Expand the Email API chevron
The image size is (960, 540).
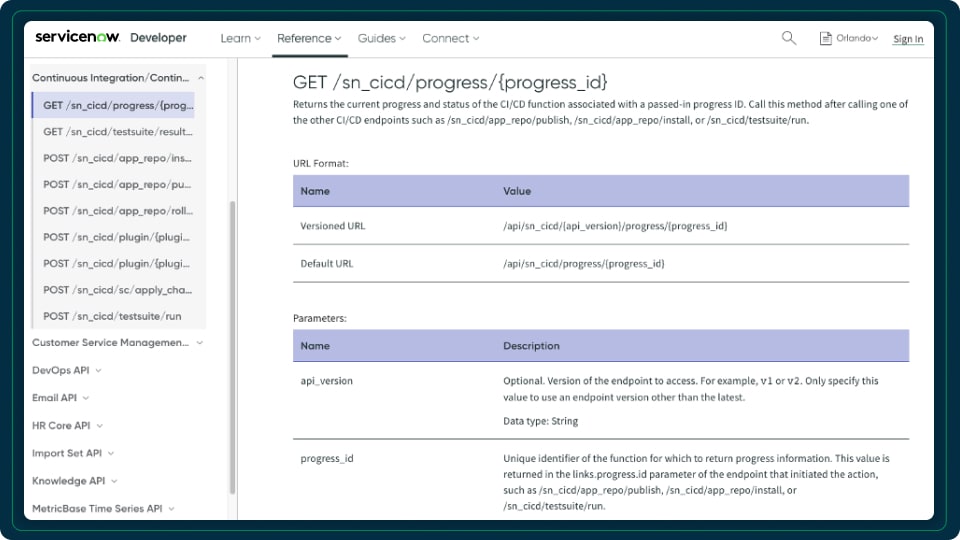coord(86,398)
